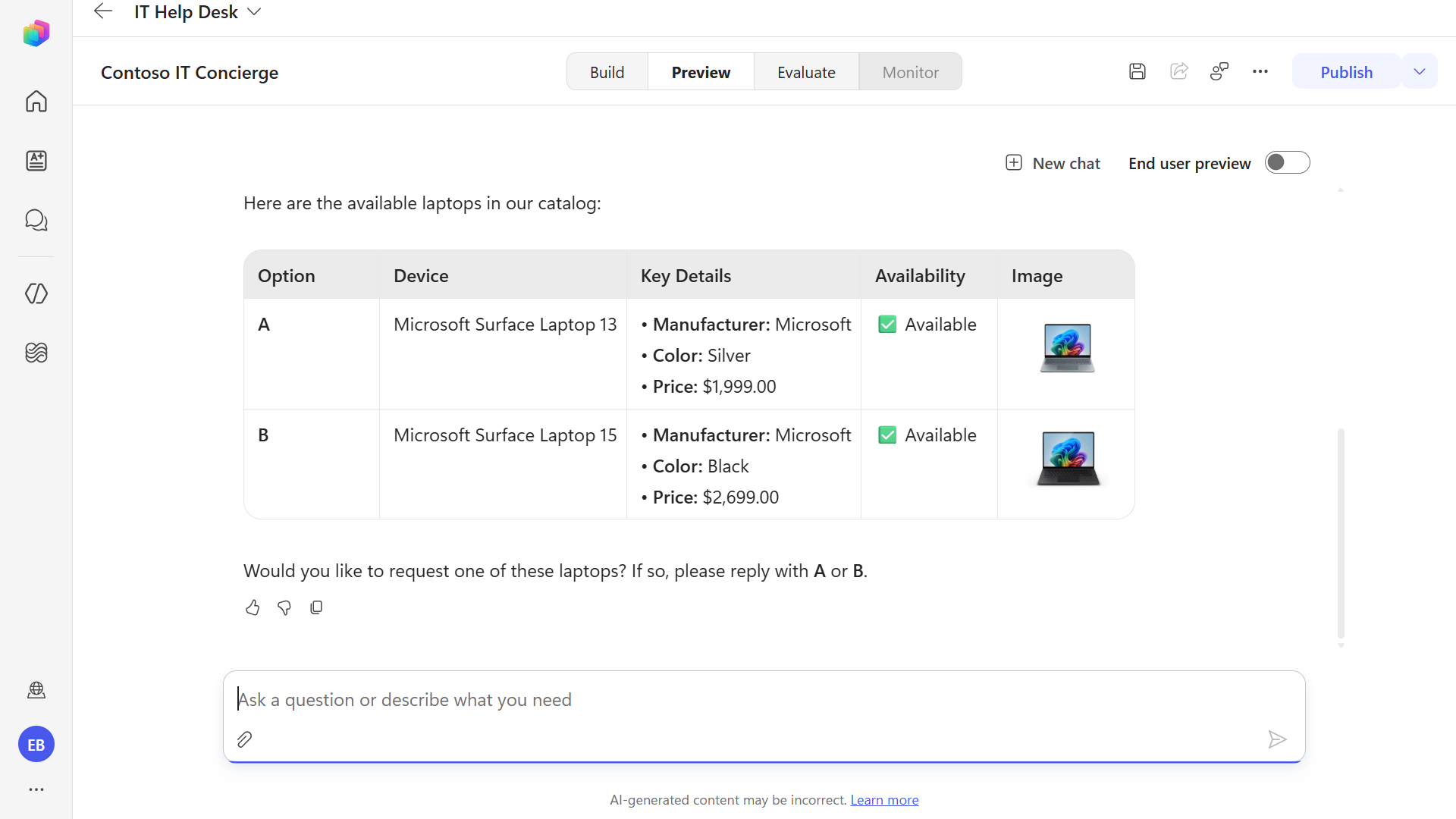Click the 'Price: $1,999.00' text
Image resolution: width=1456 pixels, height=819 pixels.
pyautogui.click(x=714, y=387)
